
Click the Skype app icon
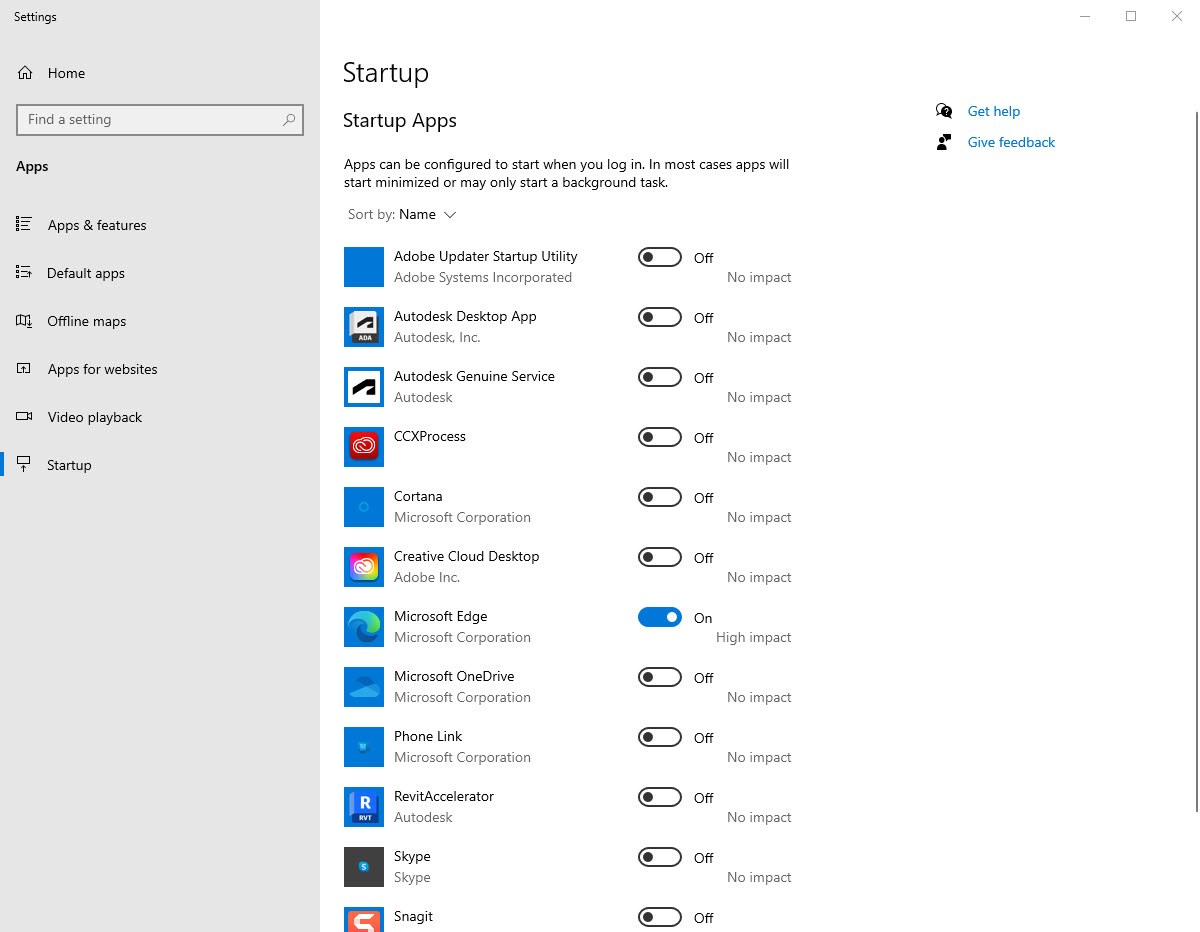pyautogui.click(x=364, y=867)
